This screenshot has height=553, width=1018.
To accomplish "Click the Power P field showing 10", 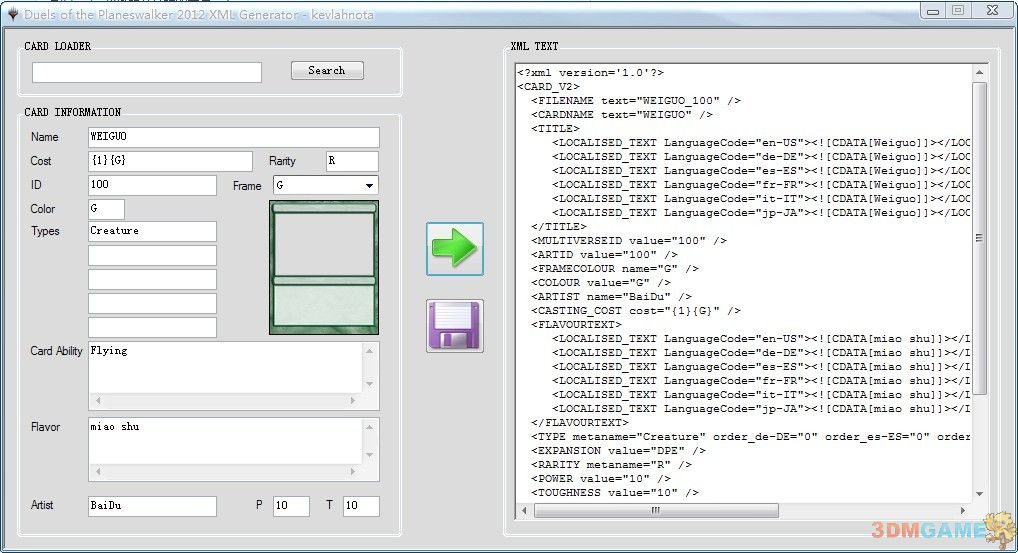I will (291, 506).
